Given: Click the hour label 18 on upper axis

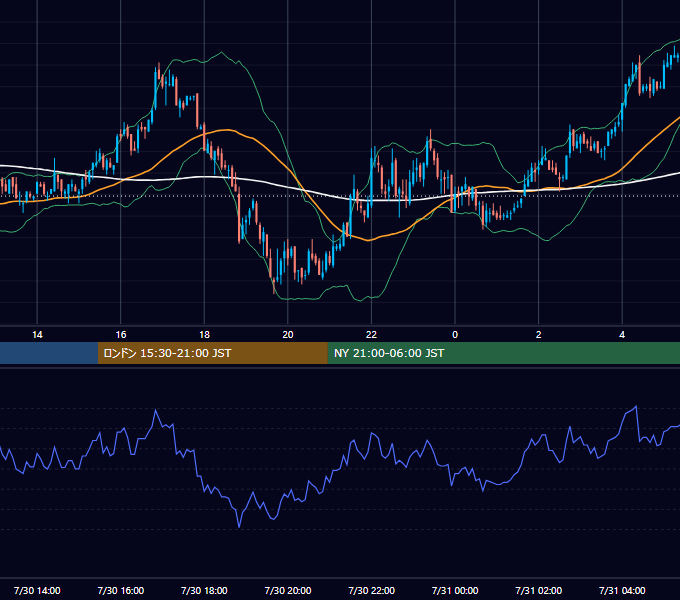Looking at the screenshot, I should 204,335.
